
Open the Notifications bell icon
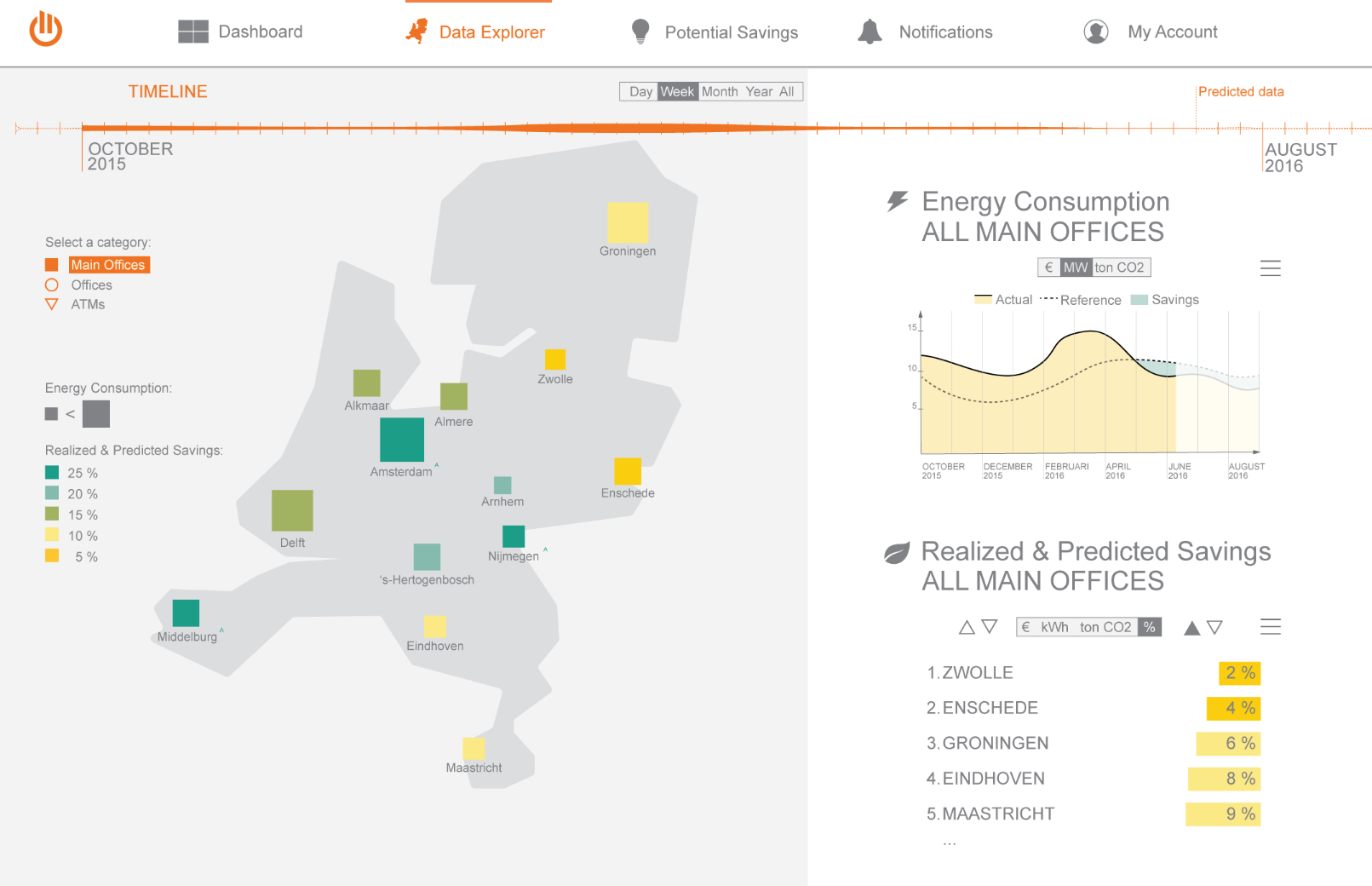(870, 32)
